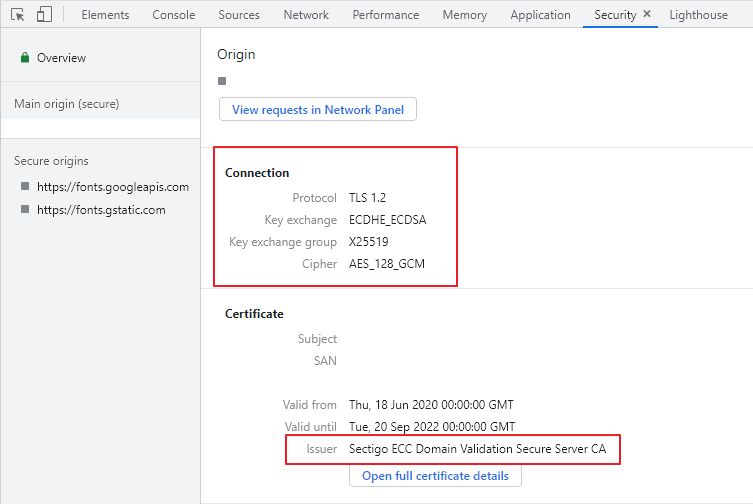The width and height of the screenshot is (753, 504).
Task: Toggle the device toolbar icon
Action: pyautogui.click(x=44, y=15)
